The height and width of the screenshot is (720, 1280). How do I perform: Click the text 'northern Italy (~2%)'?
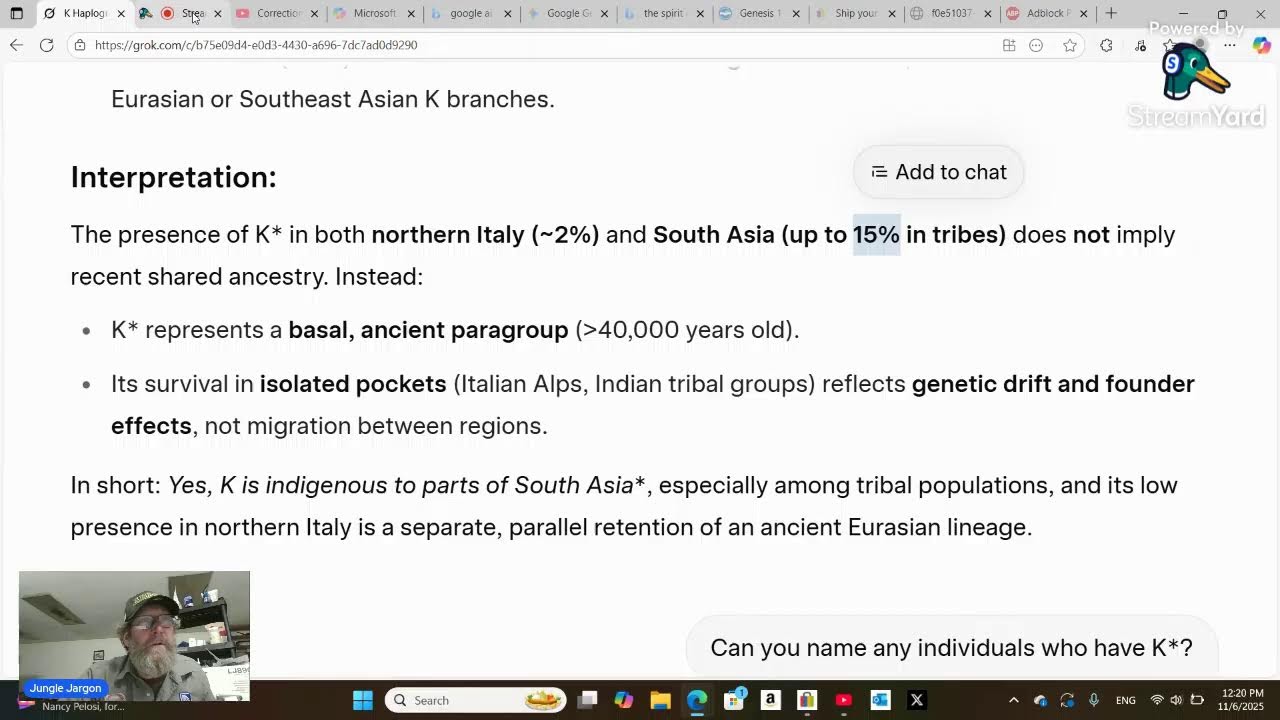click(x=485, y=234)
